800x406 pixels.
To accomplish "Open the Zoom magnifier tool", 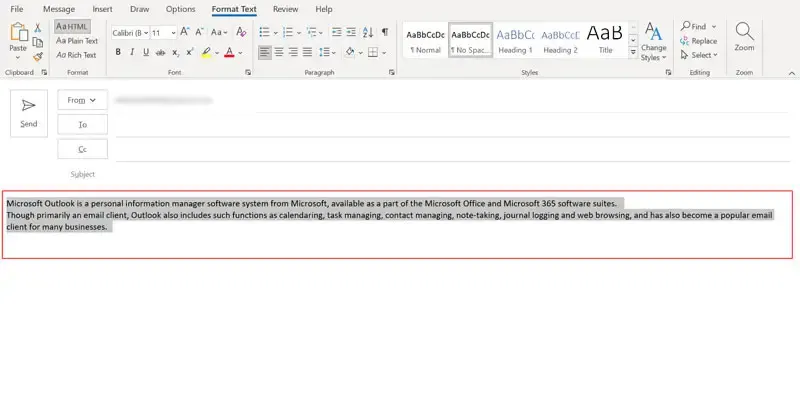I will (x=744, y=36).
